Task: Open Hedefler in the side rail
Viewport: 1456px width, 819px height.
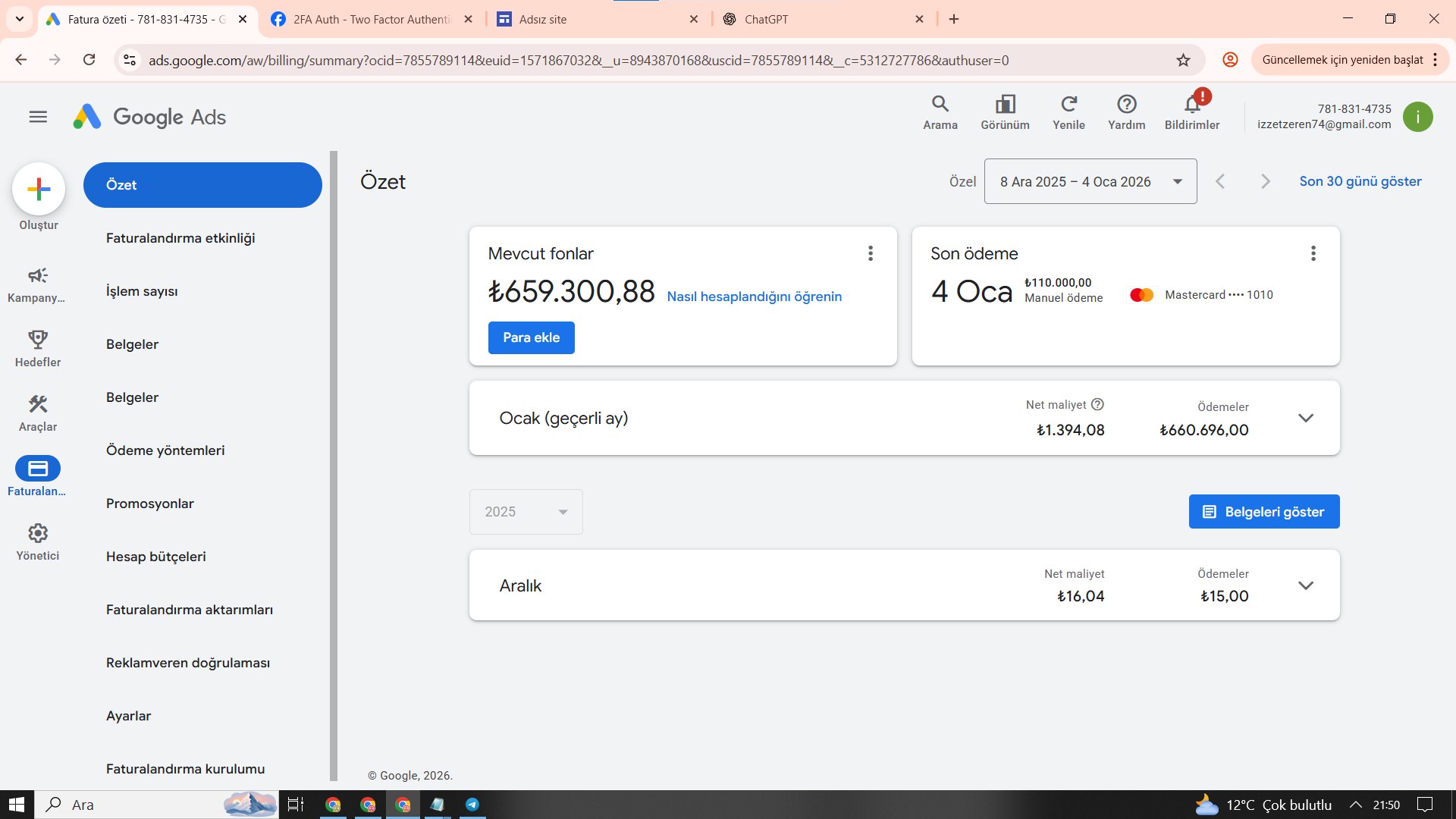Action: pyautogui.click(x=37, y=349)
